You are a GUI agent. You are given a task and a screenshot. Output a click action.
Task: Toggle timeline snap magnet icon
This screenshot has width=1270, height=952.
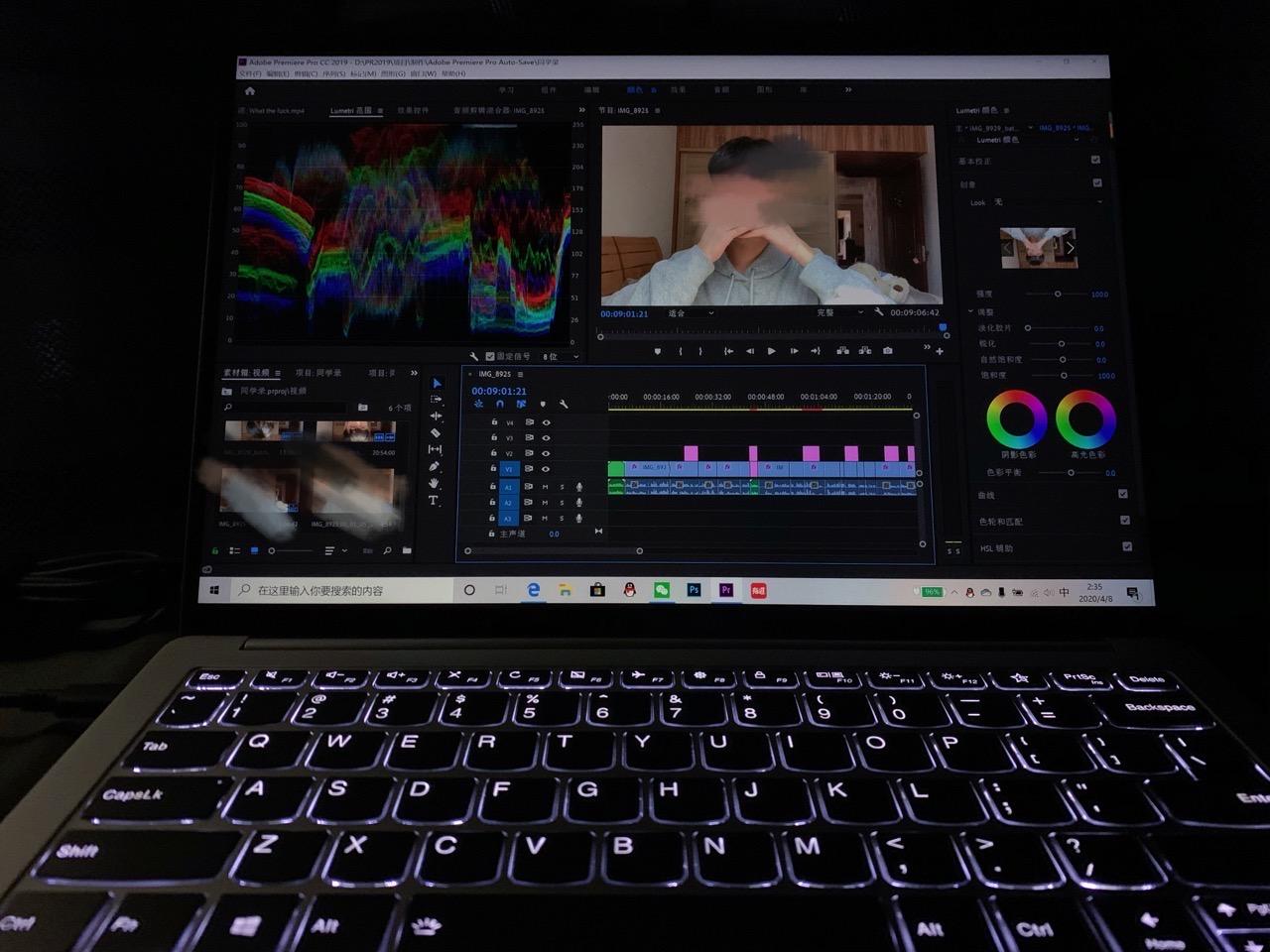pyautogui.click(x=499, y=405)
